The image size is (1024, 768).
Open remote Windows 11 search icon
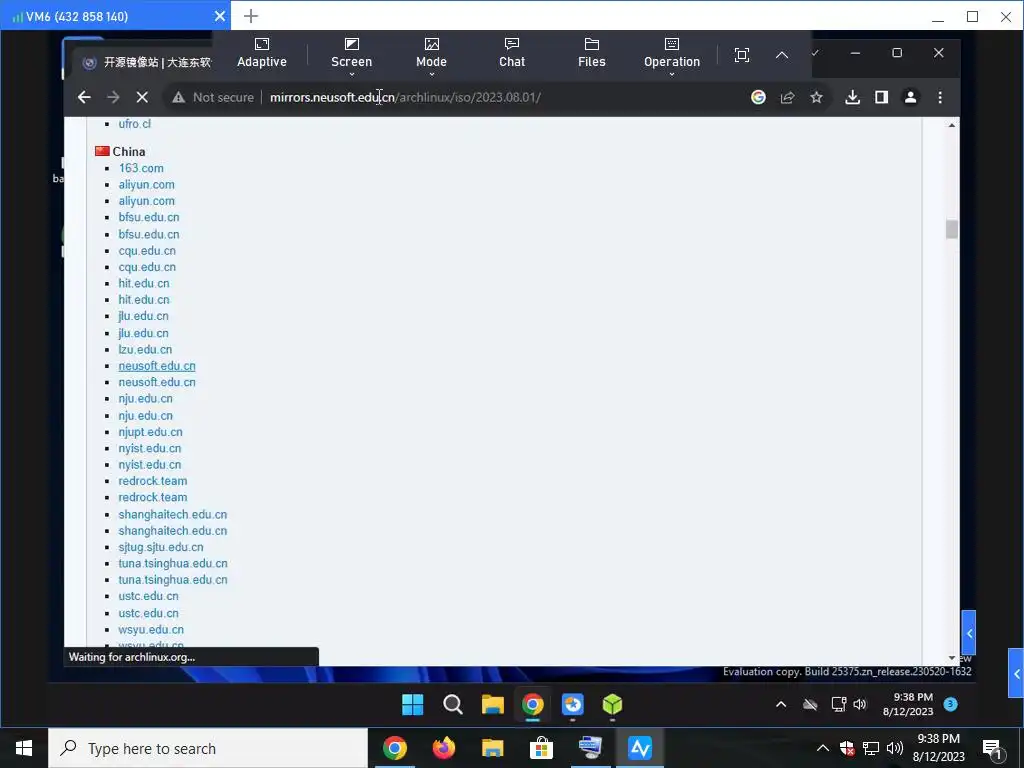453,705
